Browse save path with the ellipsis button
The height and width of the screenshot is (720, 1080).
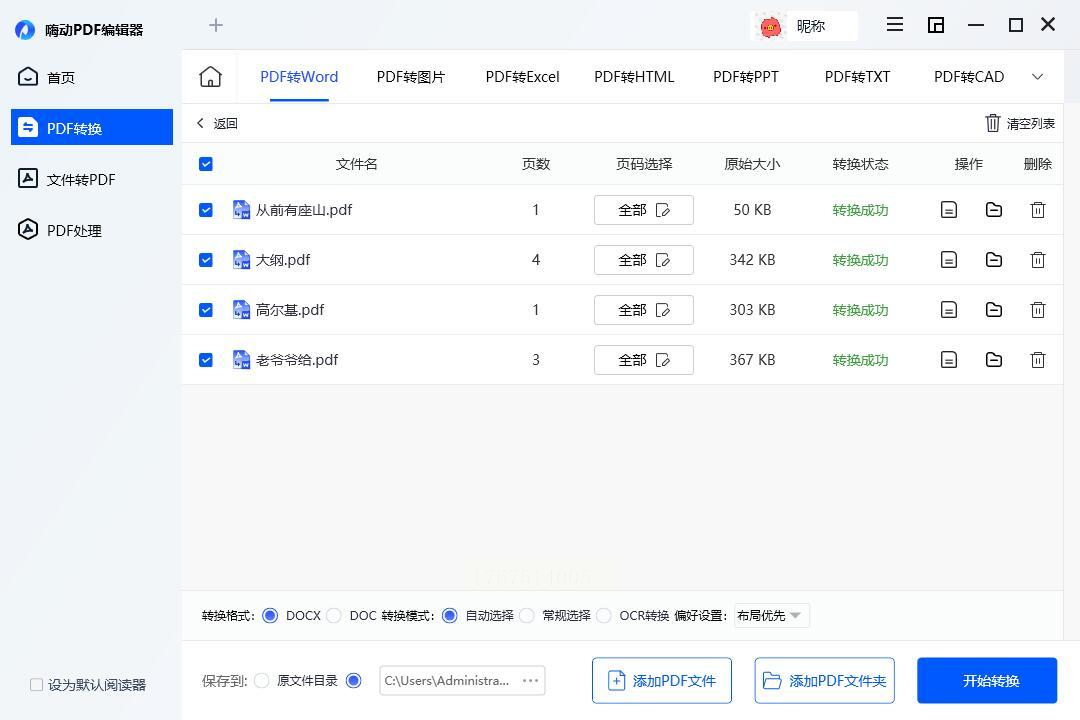click(531, 681)
